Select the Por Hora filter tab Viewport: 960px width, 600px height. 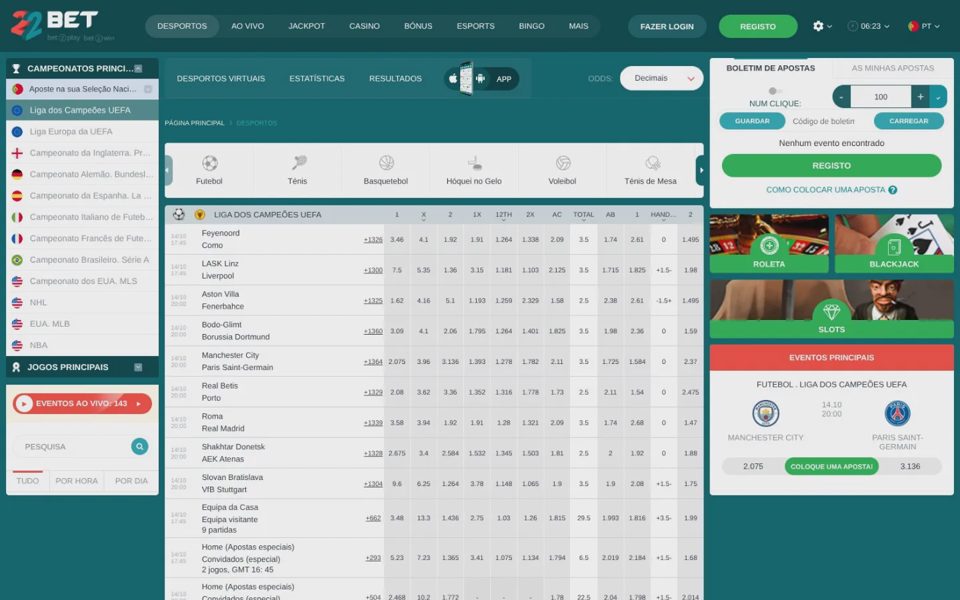tap(77, 481)
